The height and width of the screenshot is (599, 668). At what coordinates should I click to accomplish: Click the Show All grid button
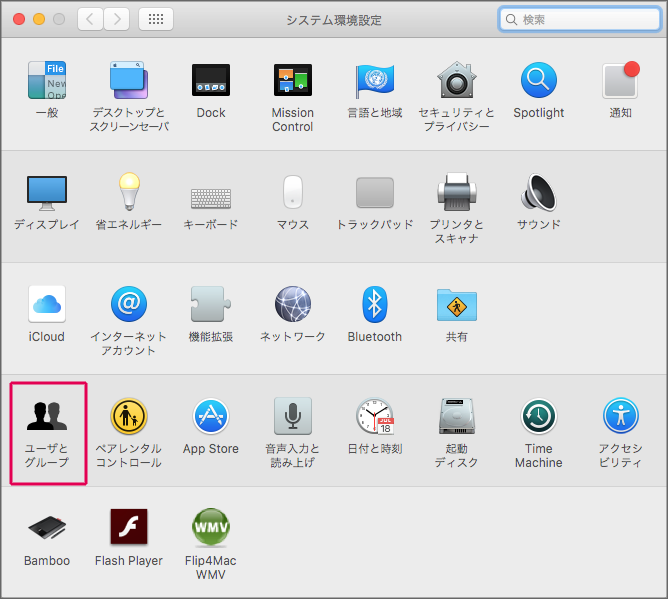click(x=156, y=19)
